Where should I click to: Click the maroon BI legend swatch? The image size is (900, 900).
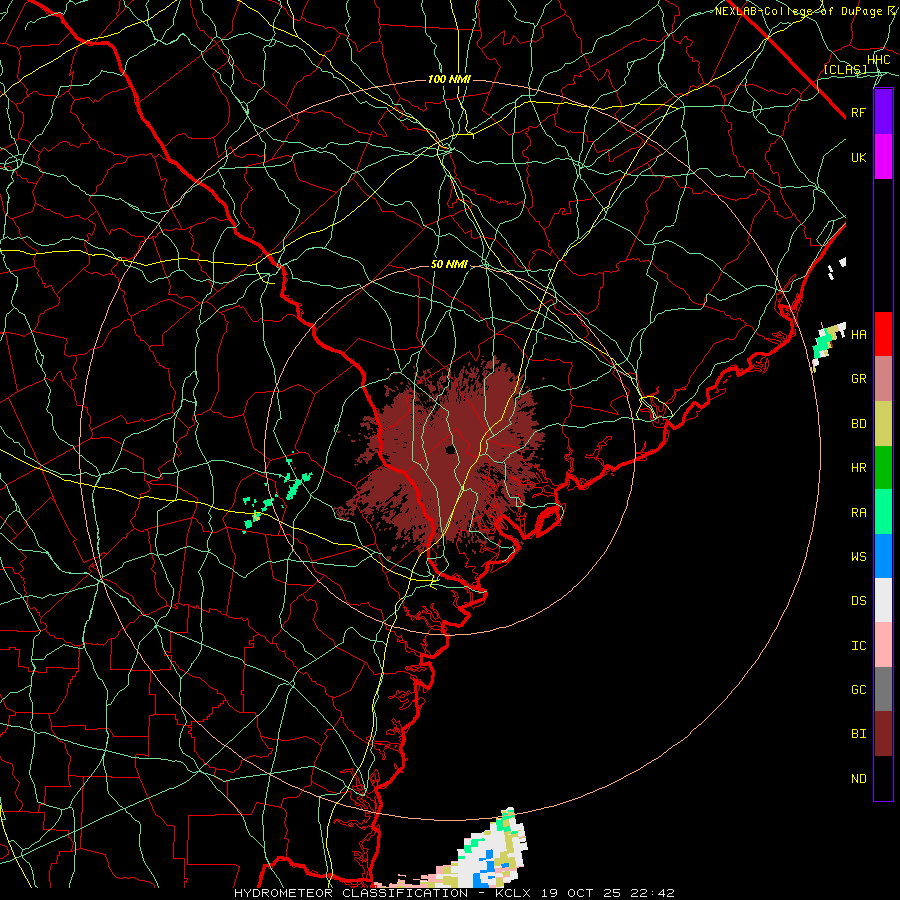883,734
